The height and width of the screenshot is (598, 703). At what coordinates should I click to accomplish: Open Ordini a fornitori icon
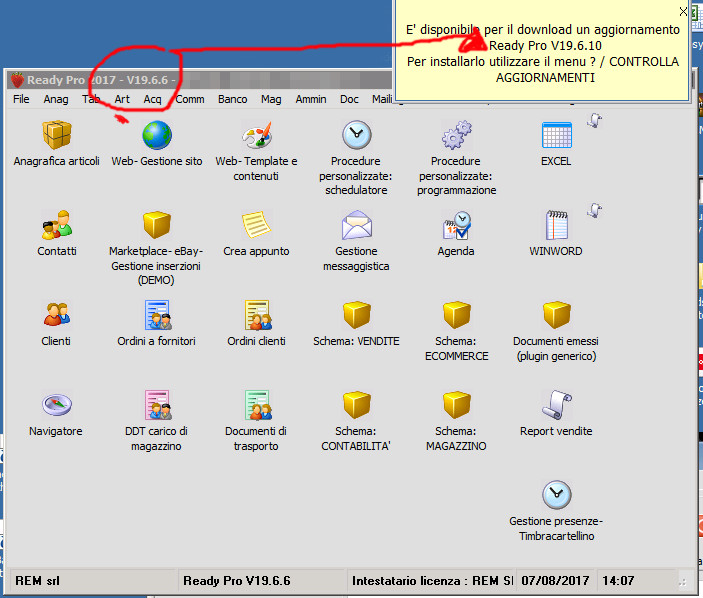tap(158, 315)
